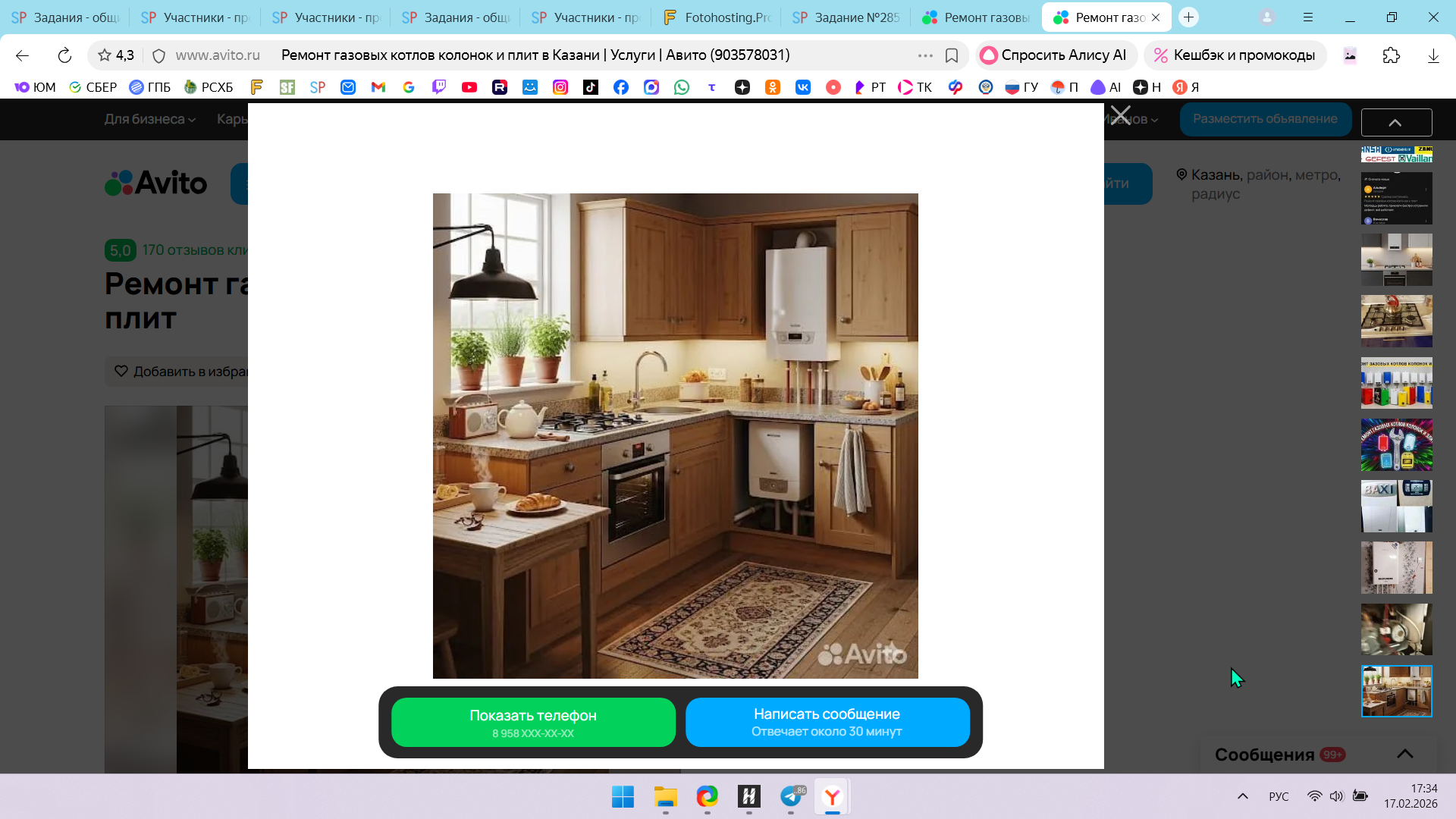Open the TikTok bookmark icon
This screenshot has width=1456, height=819.
click(591, 87)
